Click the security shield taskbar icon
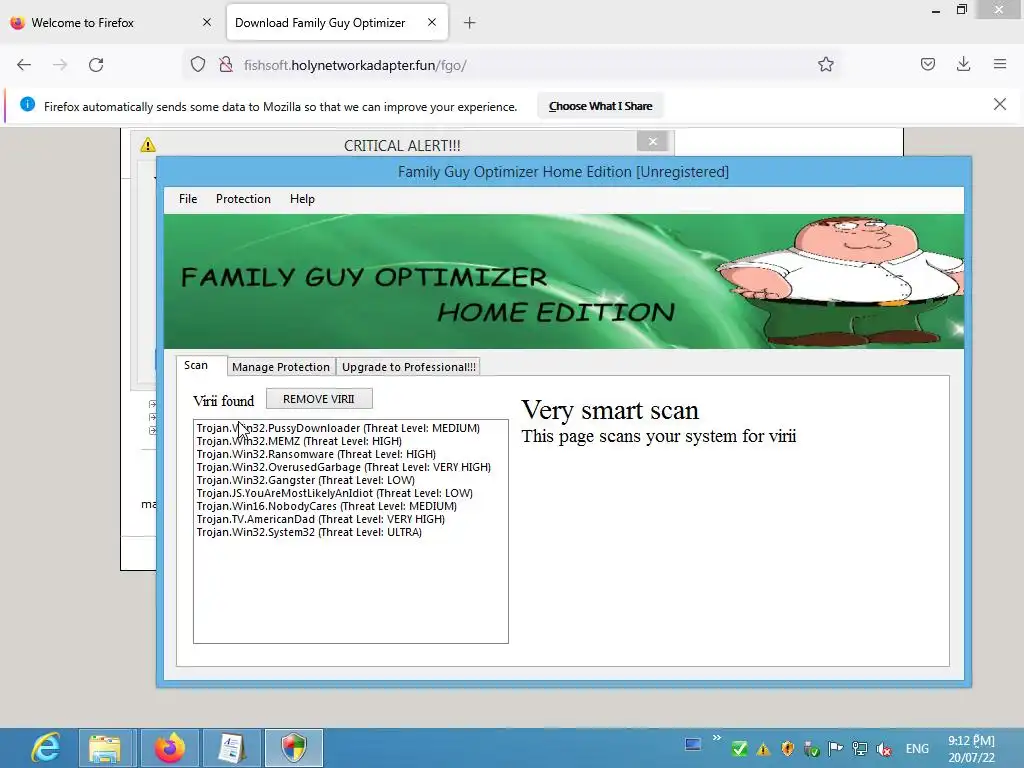The width and height of the screenshot is (1024, 768). [294, 748]
